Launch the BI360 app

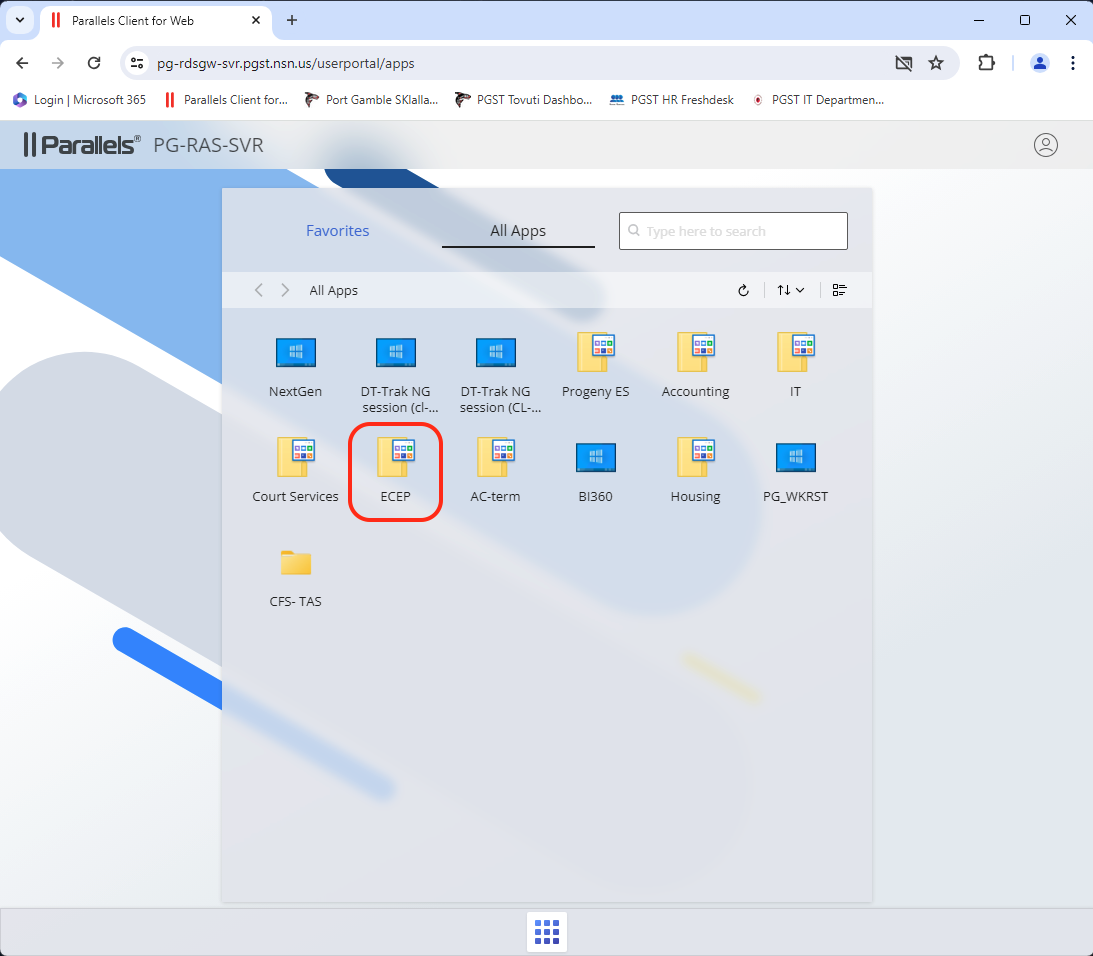(x=595, y=471)
